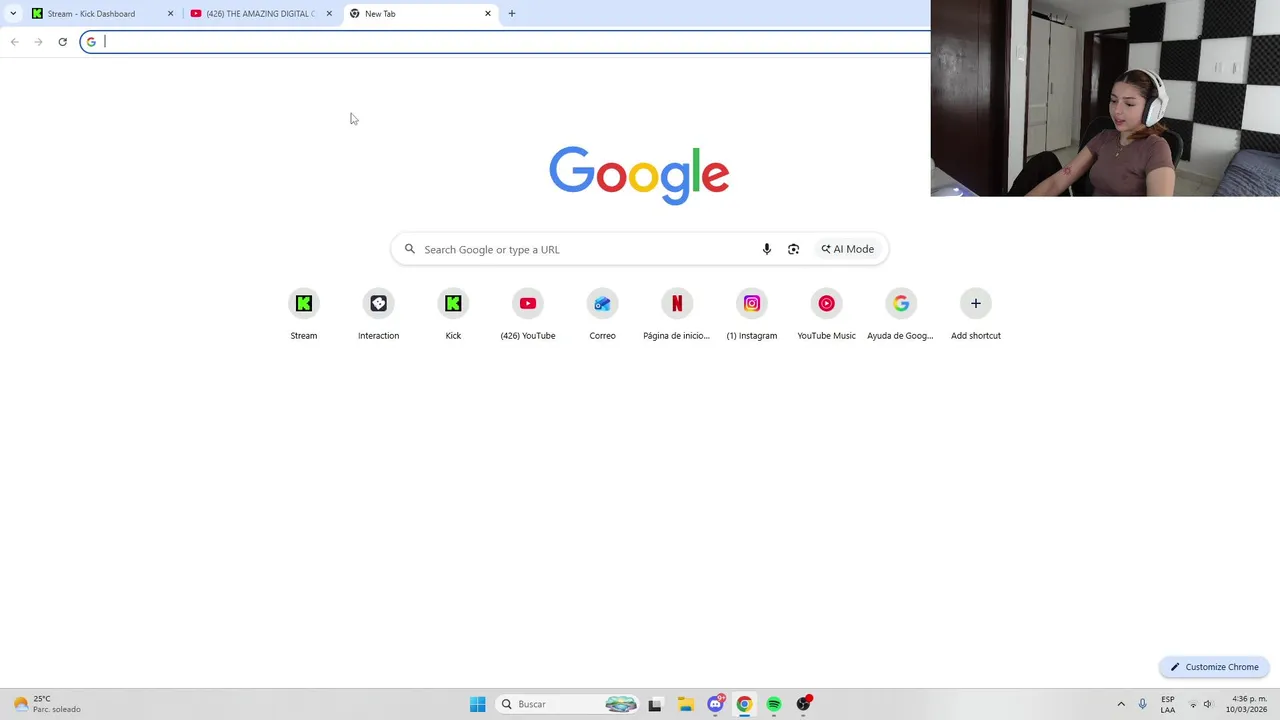Close the New Tab tab
This screenshot has height=720, width=1280.
point(488,13)
